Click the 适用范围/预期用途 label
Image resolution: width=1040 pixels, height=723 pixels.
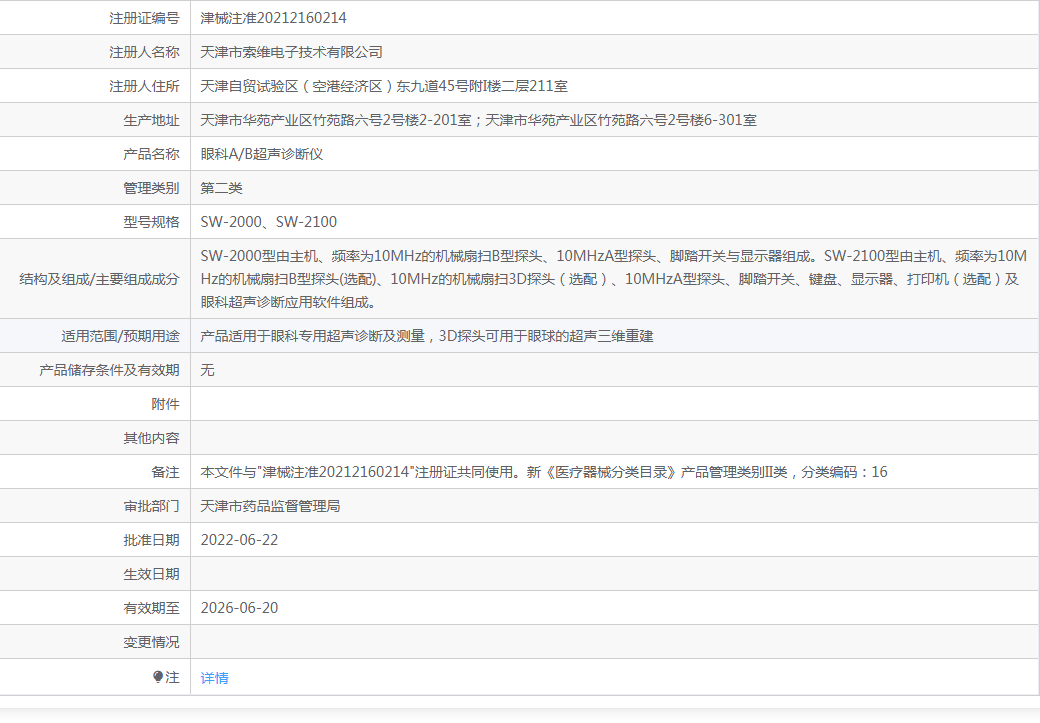(120, 336)
